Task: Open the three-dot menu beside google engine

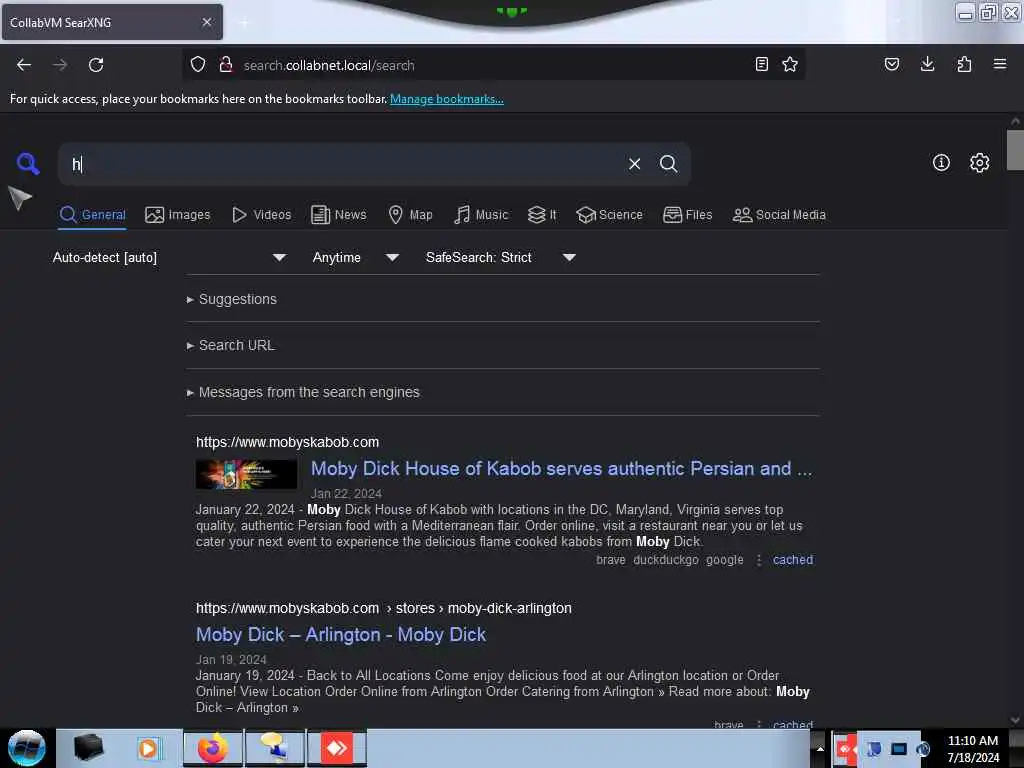Action: [758, 560]
